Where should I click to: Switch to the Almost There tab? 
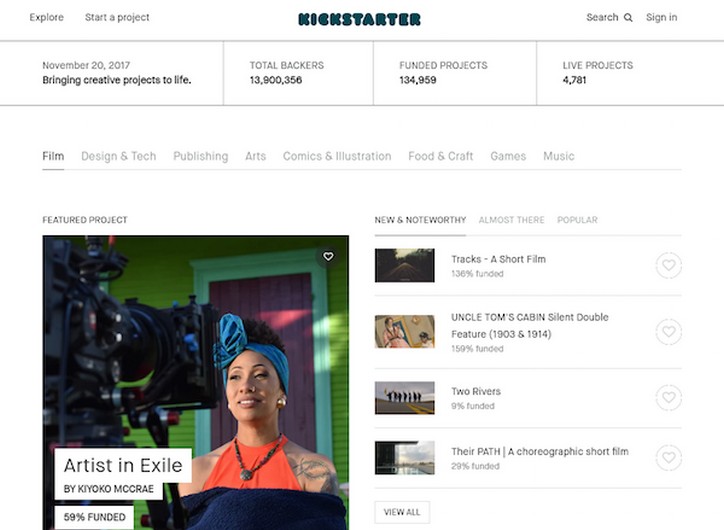point(512,220)
